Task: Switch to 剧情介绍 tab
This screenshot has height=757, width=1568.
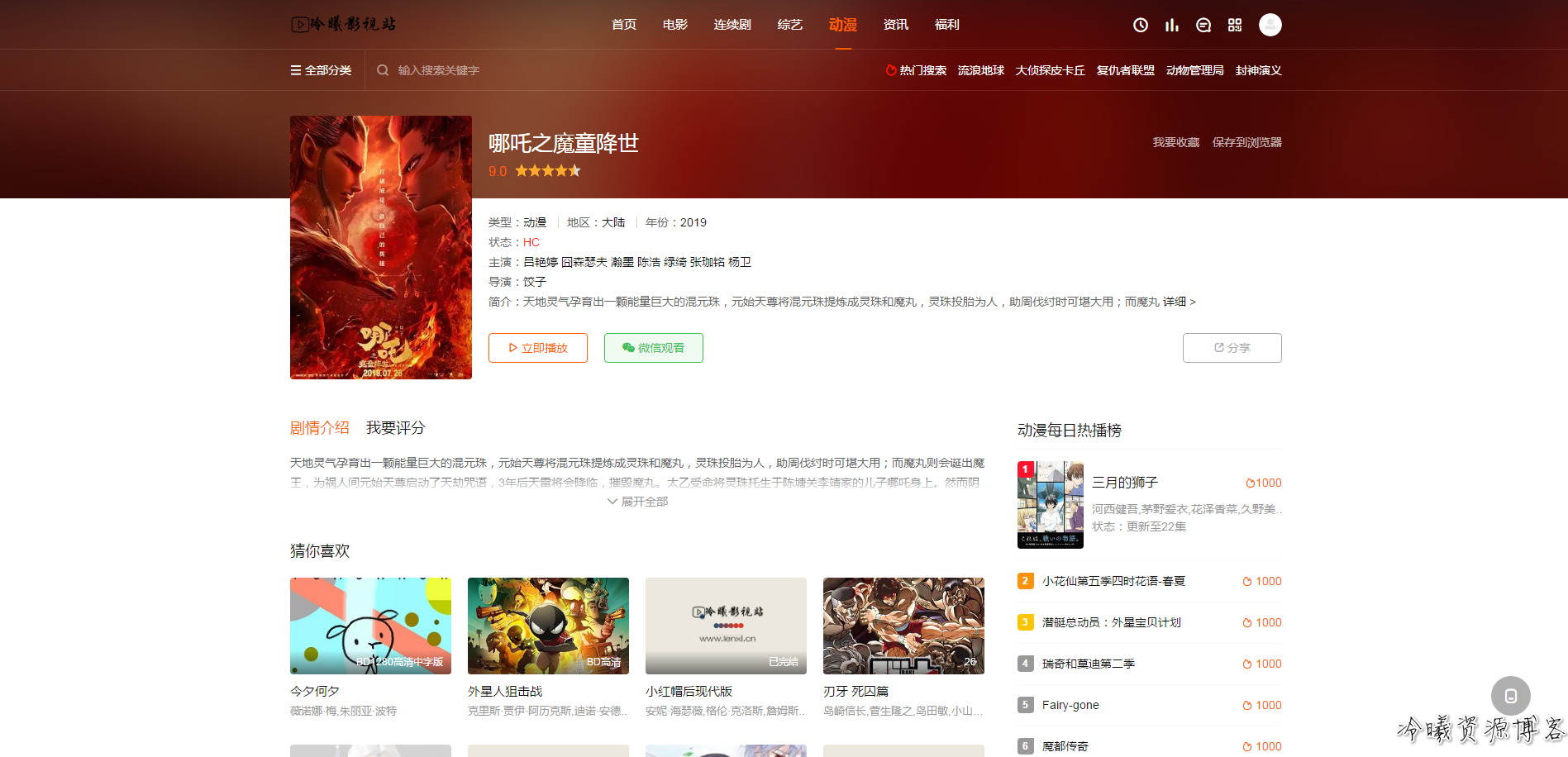Action: tap(320, 428)
